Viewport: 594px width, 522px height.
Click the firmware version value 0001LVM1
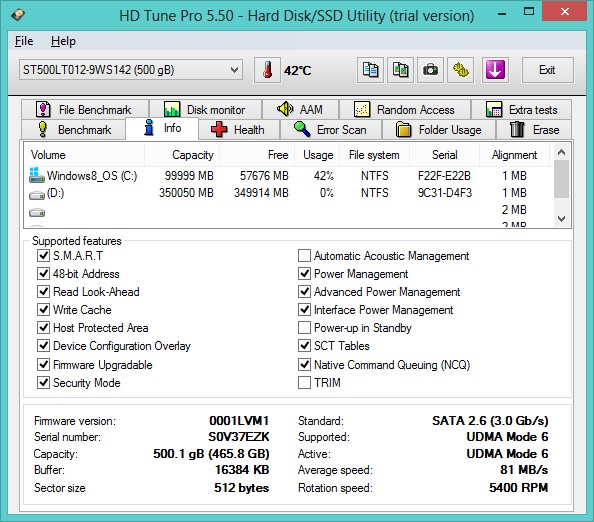(239, 420)
